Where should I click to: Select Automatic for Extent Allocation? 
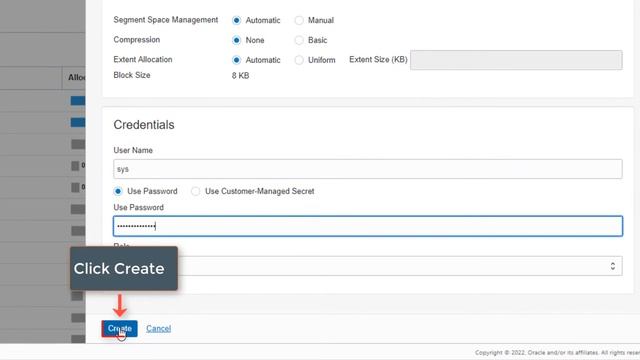tap(236, 60)
